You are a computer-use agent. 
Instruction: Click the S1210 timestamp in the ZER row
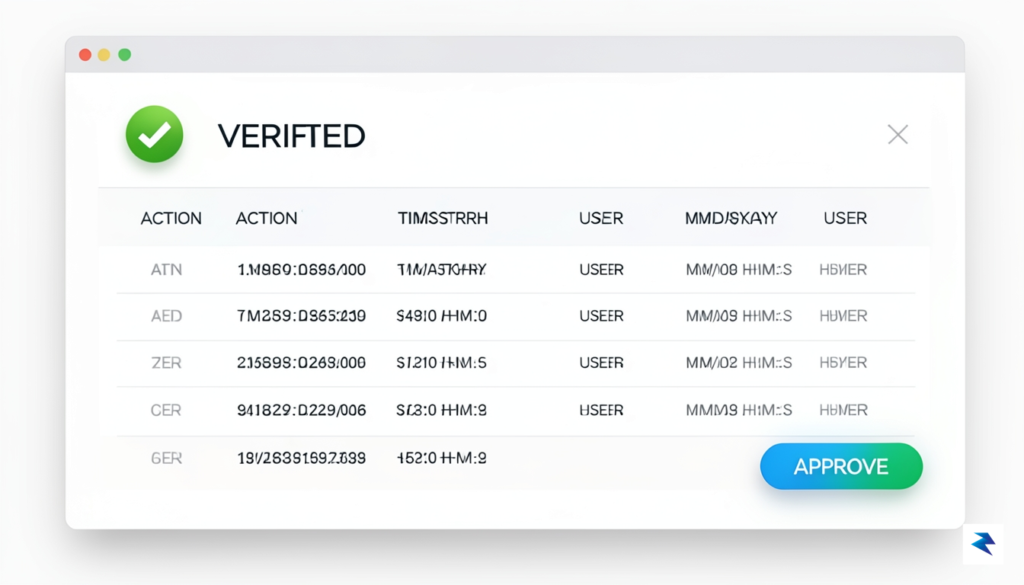pos(441,363)
